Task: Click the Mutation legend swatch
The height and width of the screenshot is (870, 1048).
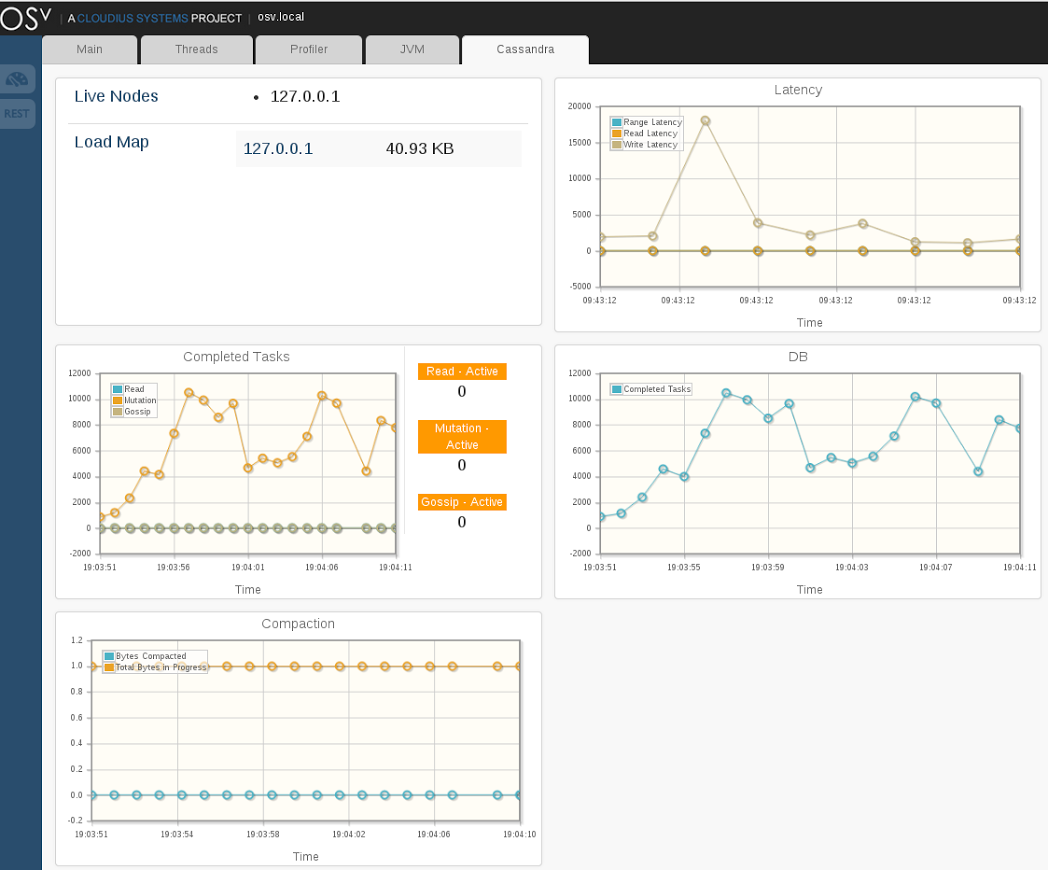Action: point(118,400)
